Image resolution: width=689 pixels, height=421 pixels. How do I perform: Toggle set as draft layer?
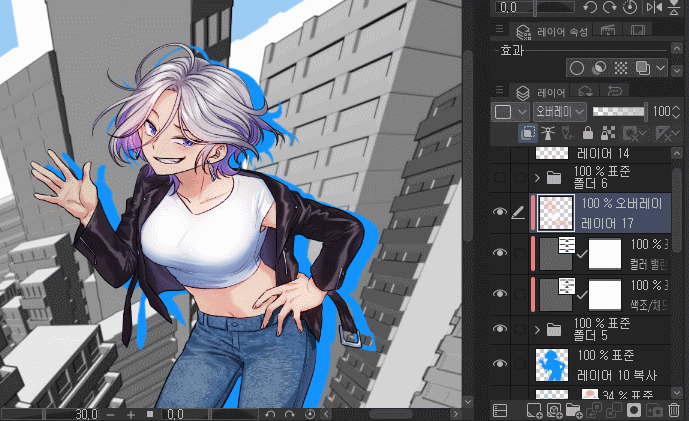point(568,133)
